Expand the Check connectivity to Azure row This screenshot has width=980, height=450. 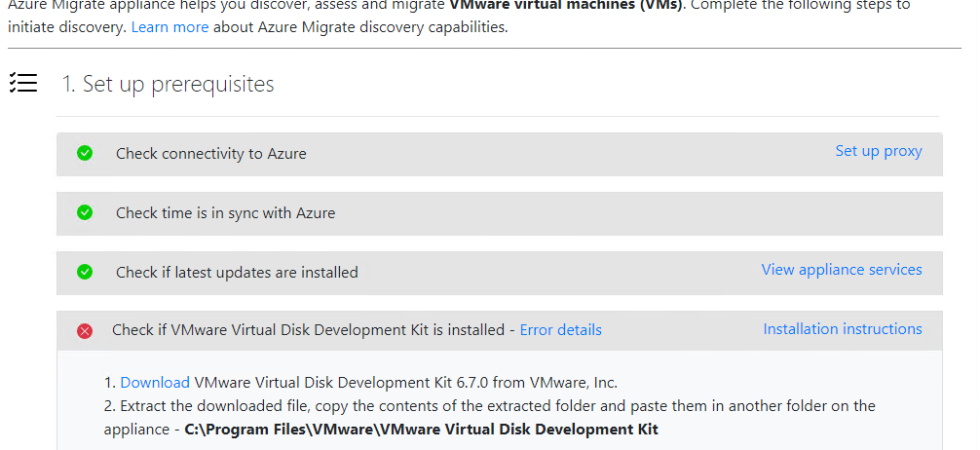(499, 154)
